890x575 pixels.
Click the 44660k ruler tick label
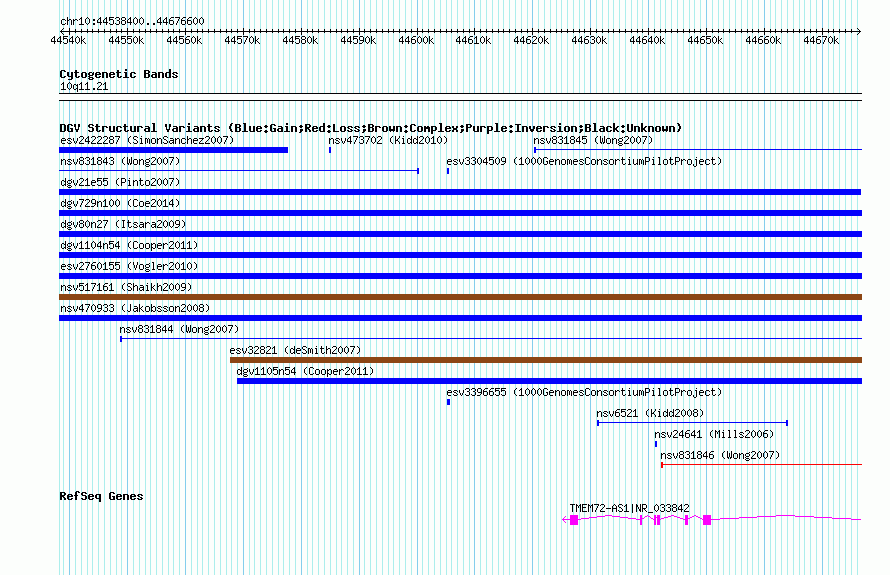(x=763, y=40)
